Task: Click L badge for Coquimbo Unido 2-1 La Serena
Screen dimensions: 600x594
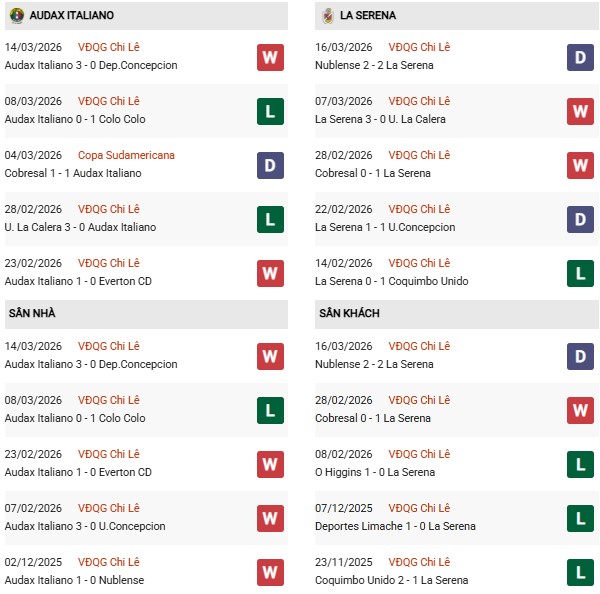Action: coord(580,572)
